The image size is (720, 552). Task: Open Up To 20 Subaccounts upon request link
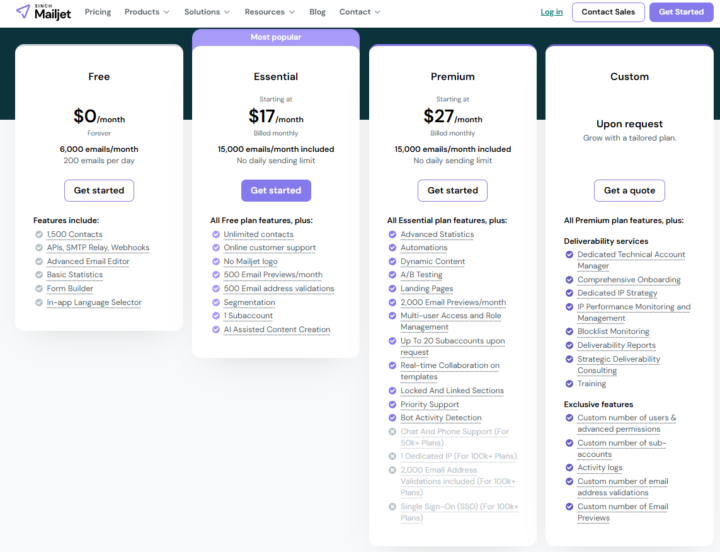[453, 346]
